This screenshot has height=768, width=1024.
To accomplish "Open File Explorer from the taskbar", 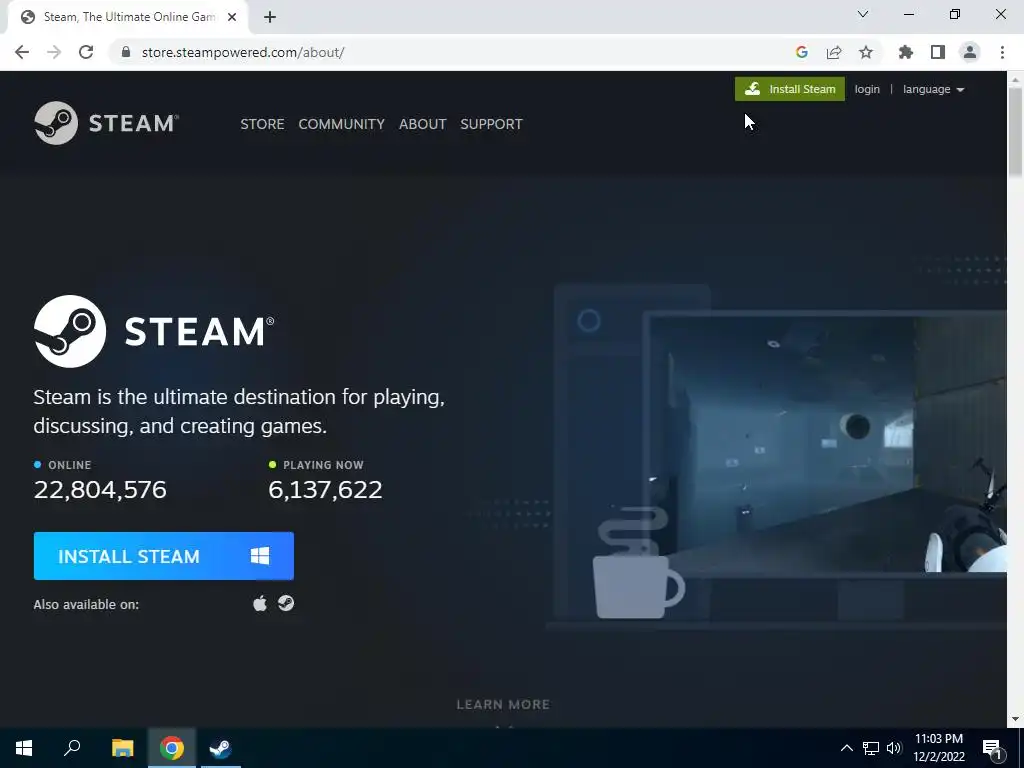I will [122, 748].
